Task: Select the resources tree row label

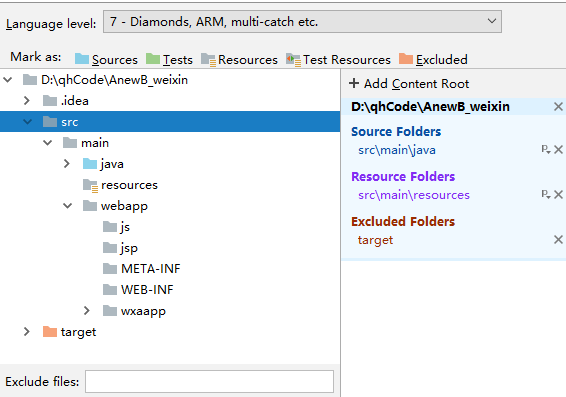Action: tap(129, 185)
